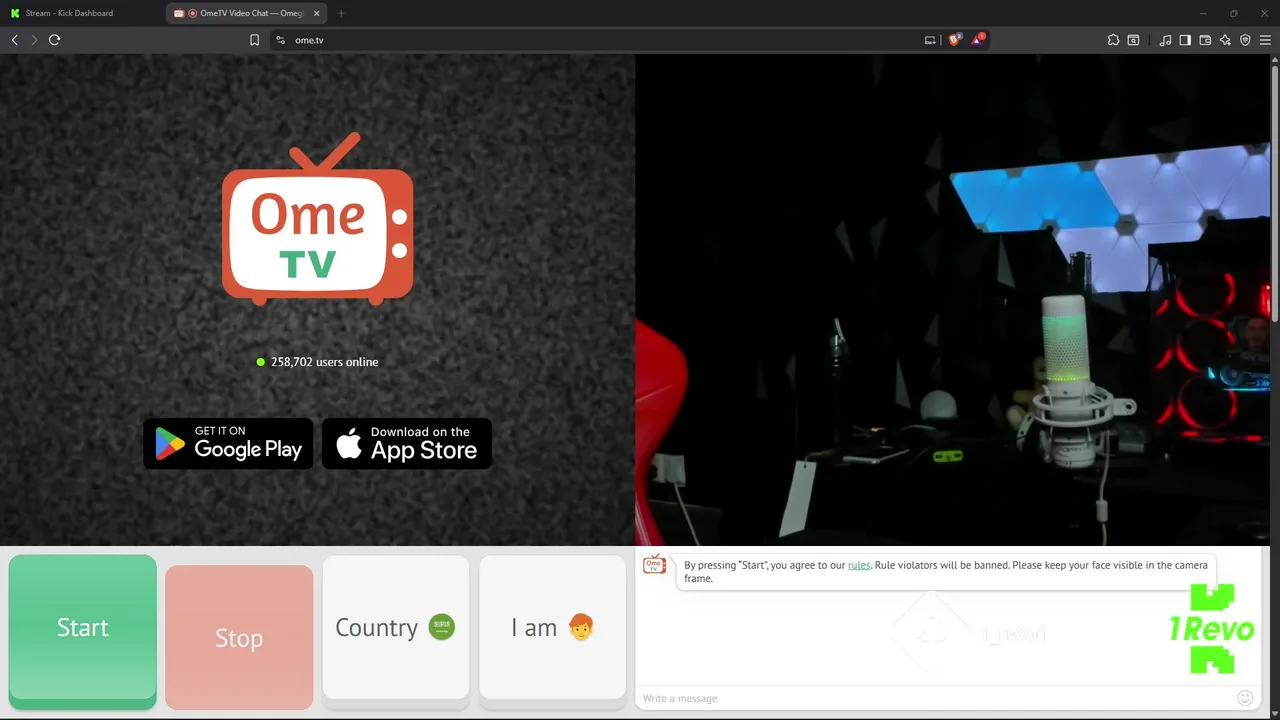Open Download on the App Store badge
The image size is (1280, 720).
tap(407, 443)
